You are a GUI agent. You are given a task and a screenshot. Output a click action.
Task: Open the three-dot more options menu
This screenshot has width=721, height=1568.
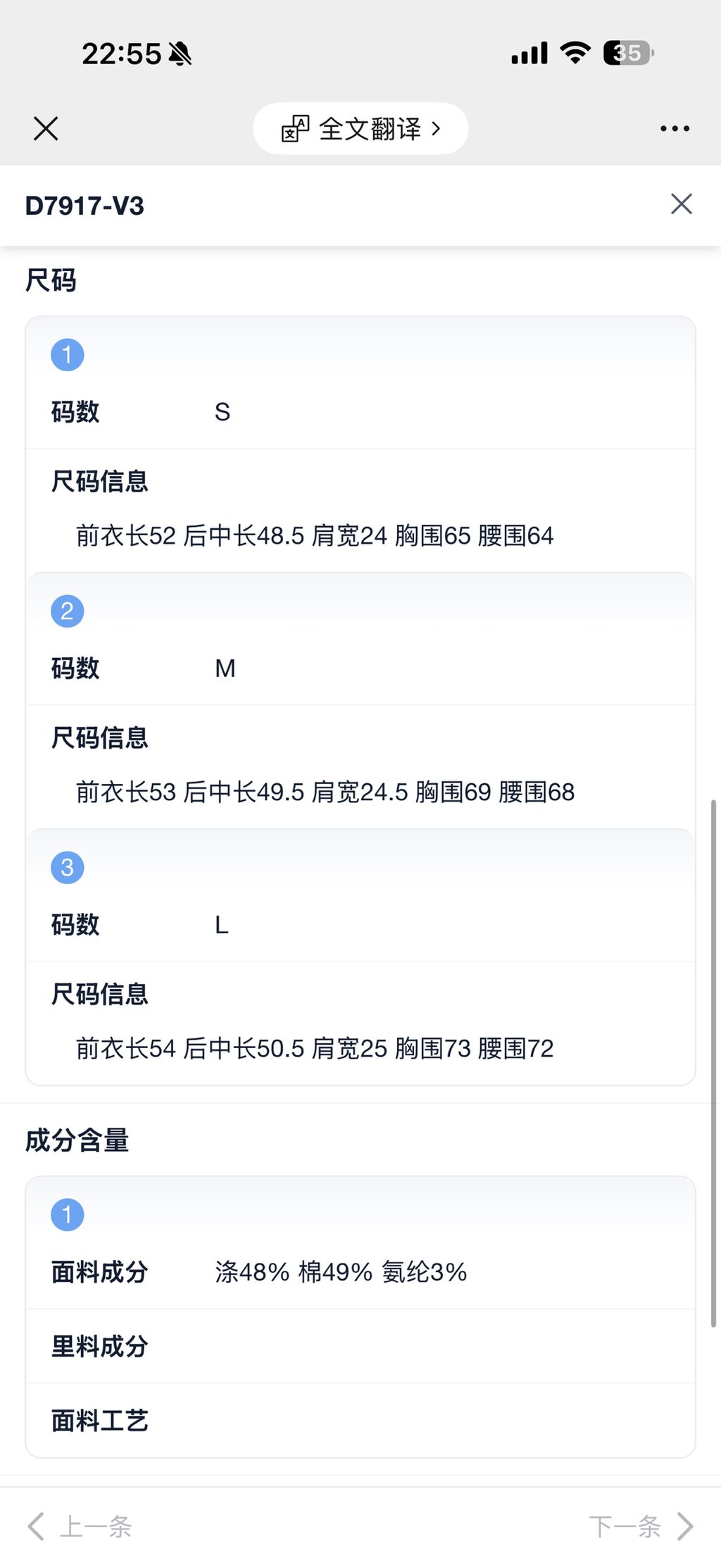[x=675, y=129]
